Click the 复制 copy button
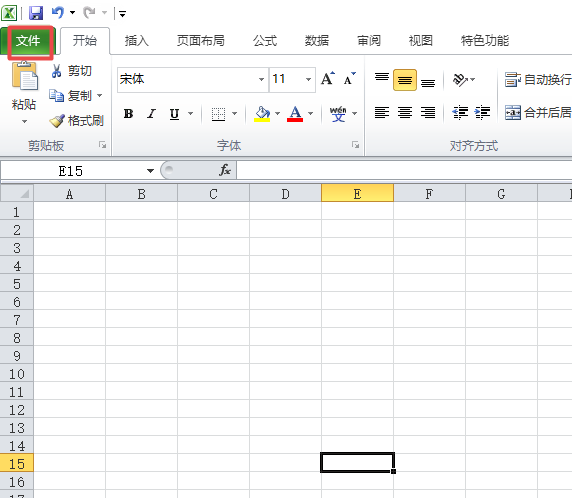The width and height of the screenshot is (574, 498). [x=71, y=96]
